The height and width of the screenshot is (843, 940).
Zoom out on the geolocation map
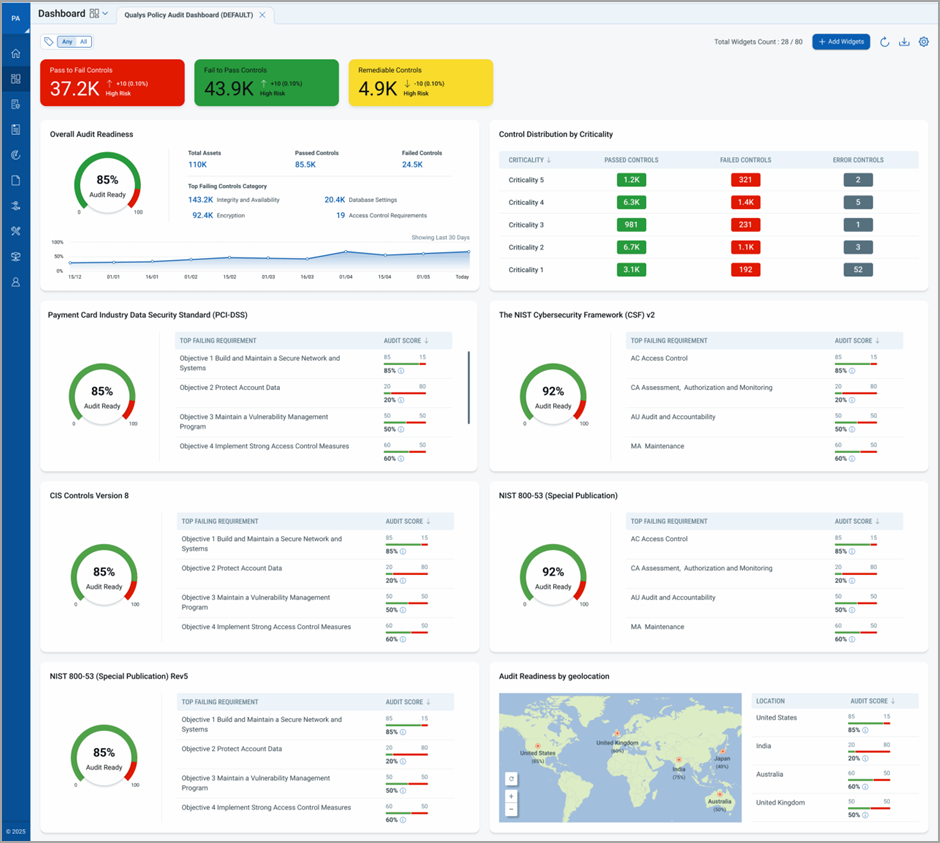[511, 809]
